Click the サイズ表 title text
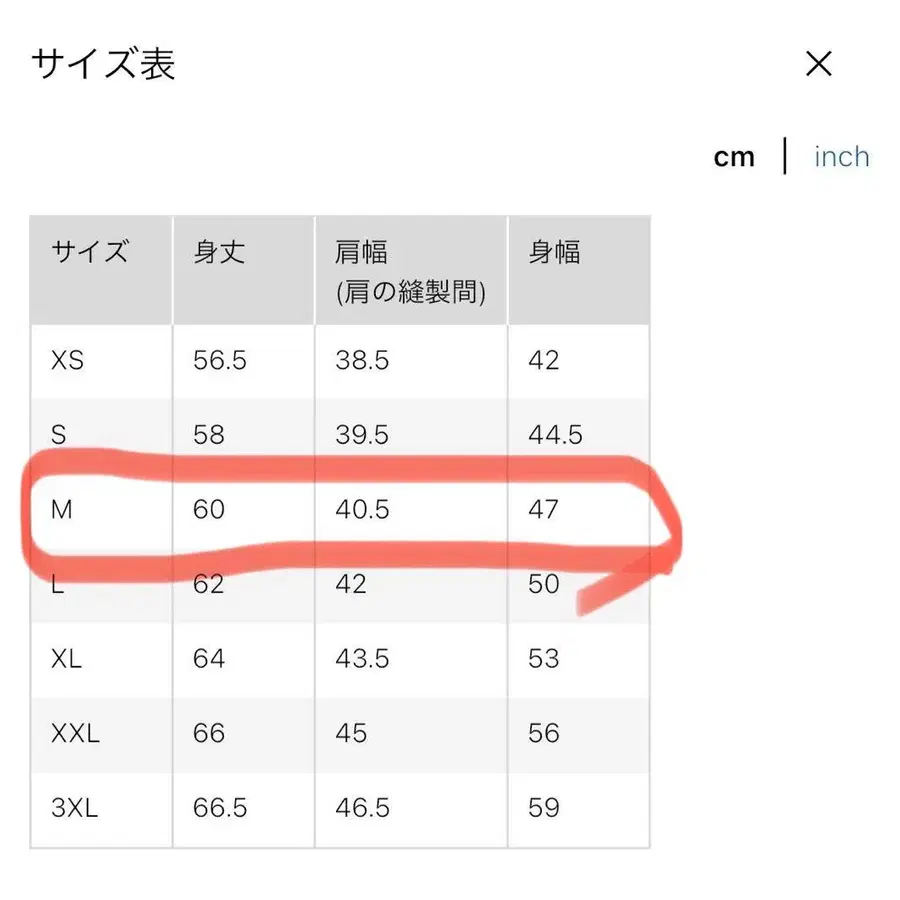Screen dimensions: 900x900 click(100, 64)
